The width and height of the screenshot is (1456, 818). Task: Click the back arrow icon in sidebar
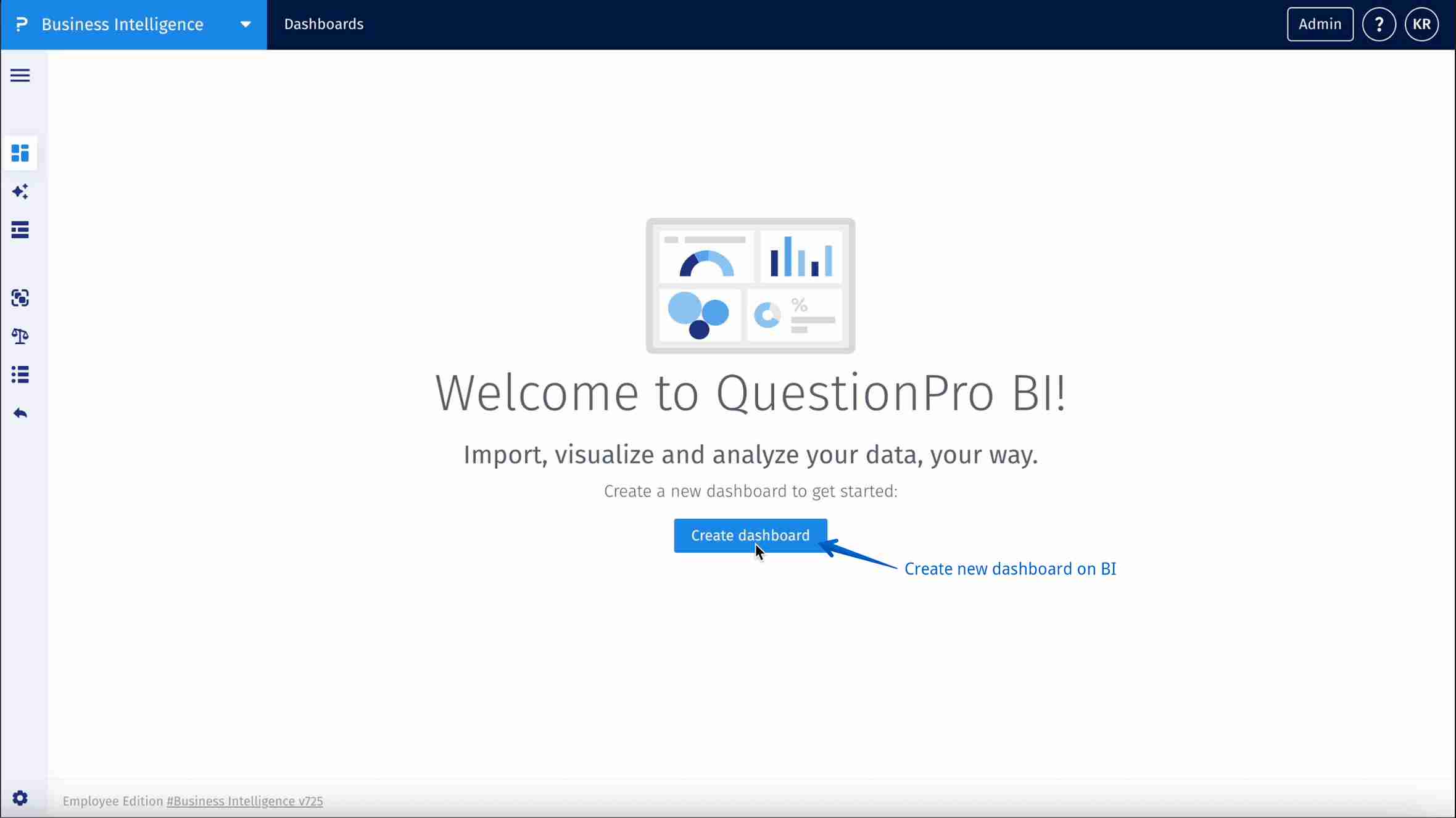(x=20, y=413)
